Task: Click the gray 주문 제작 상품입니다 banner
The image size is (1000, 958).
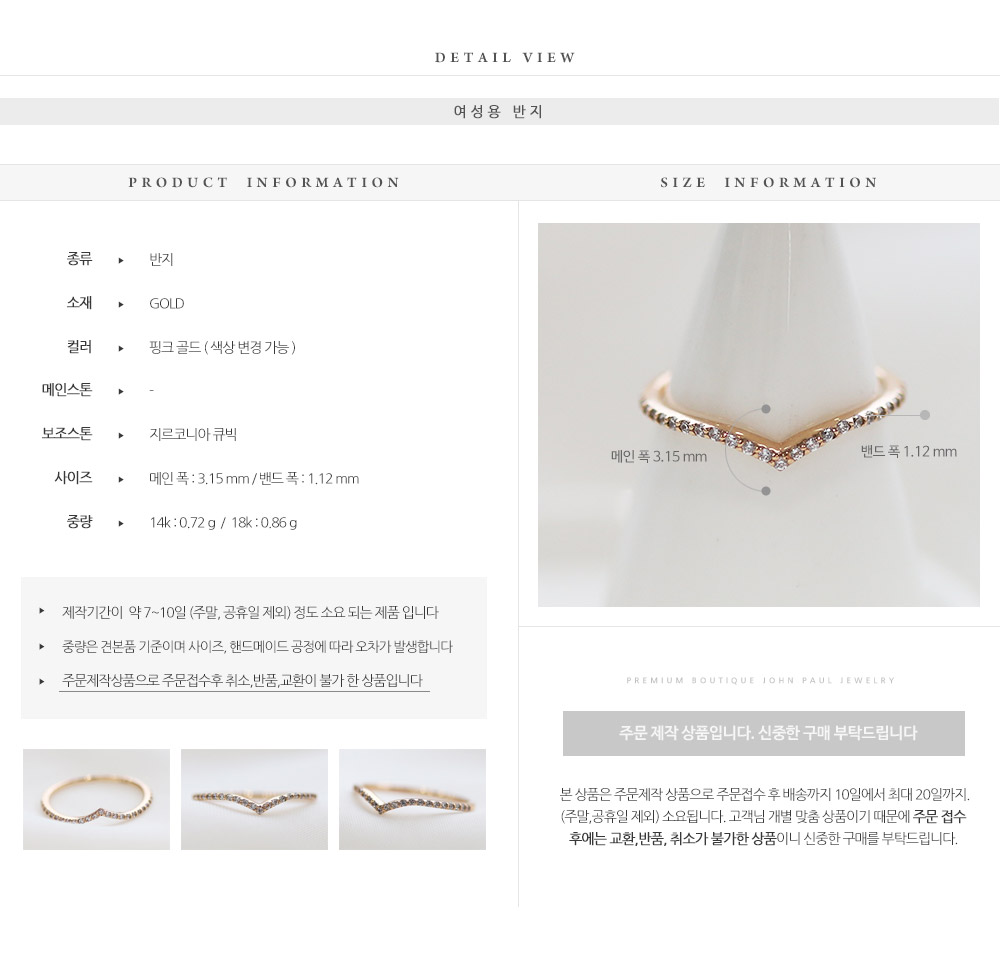Action: (x=763, y=733)
